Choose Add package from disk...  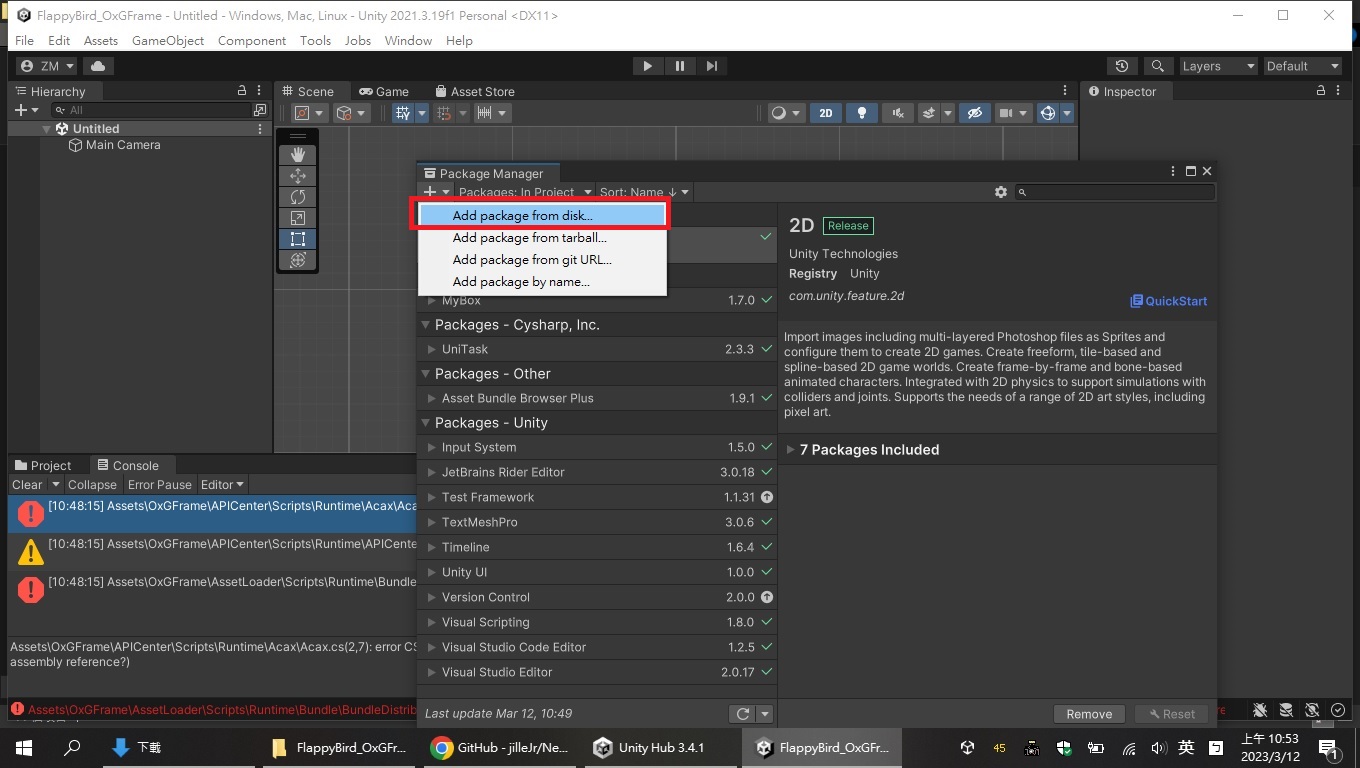542,215
